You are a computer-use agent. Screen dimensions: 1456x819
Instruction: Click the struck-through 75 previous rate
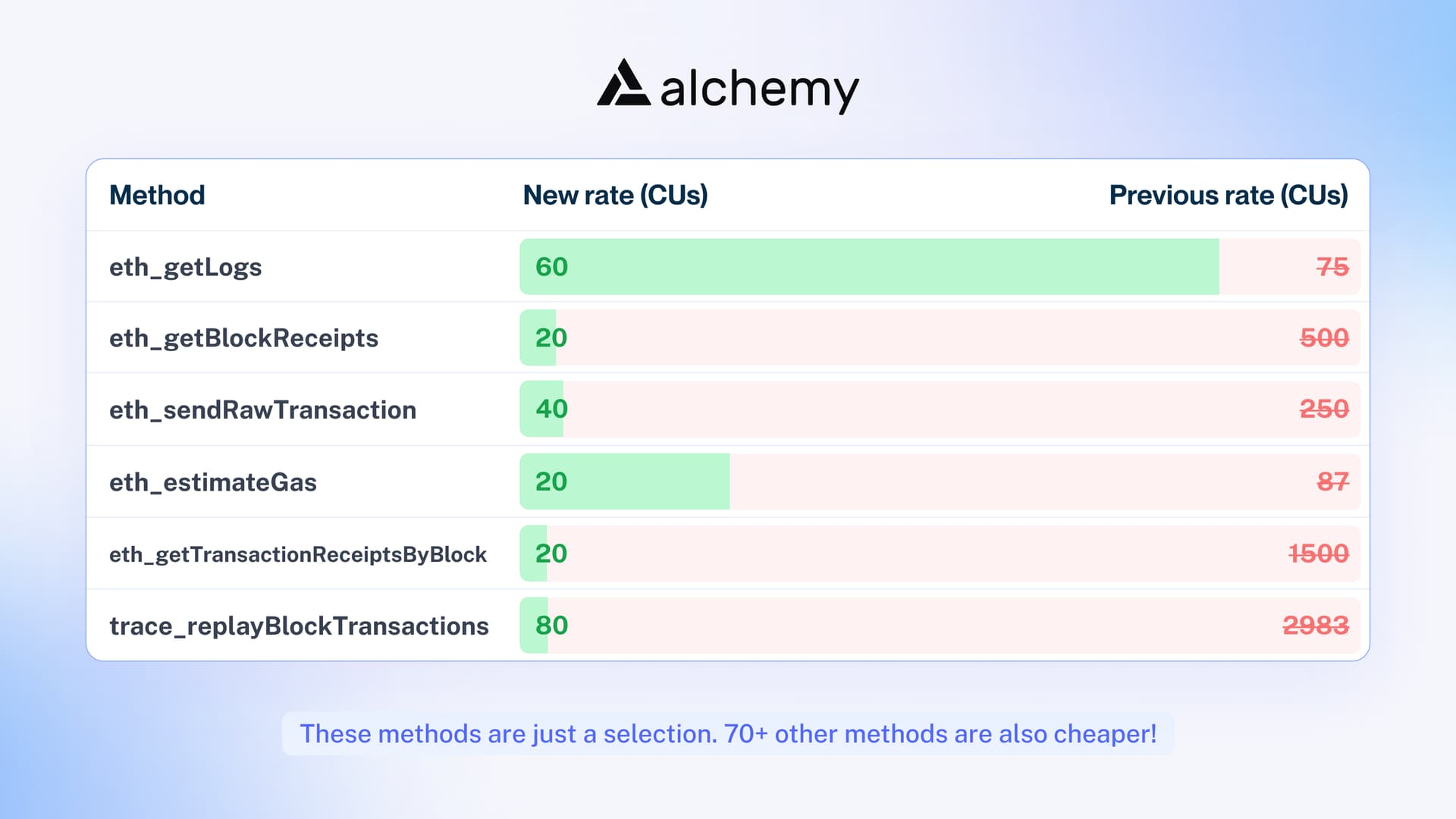click(1332, 267)
